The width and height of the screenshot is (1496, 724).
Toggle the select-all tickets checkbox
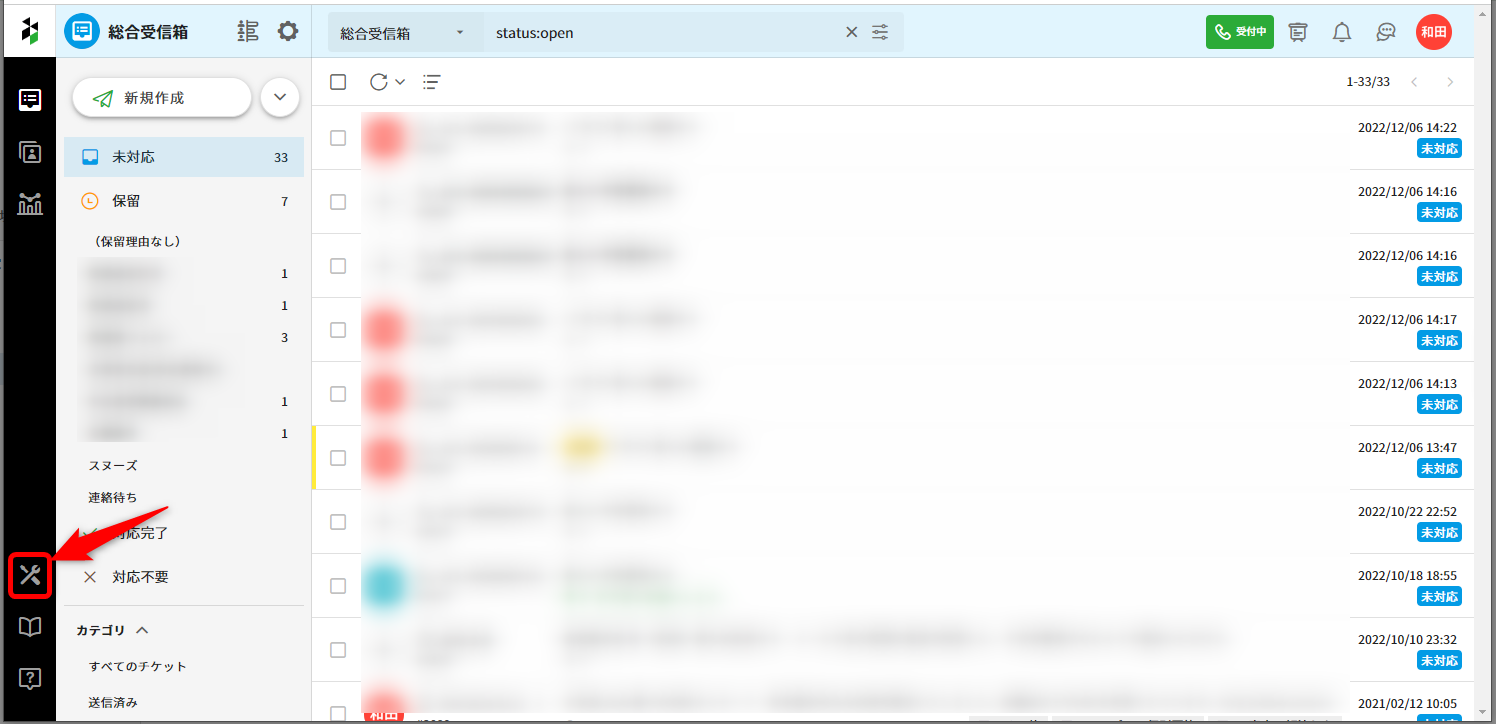click(338, 82)
